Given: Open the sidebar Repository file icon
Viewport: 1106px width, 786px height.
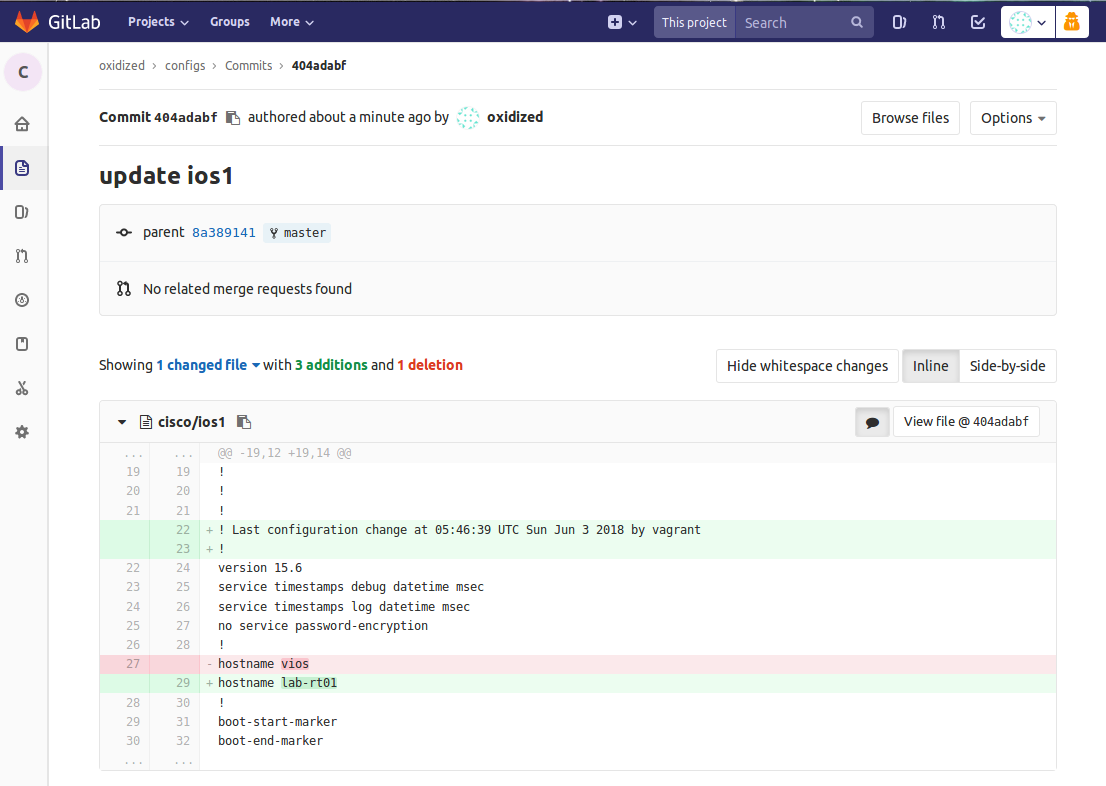Looking at the screenshot, I should (x=22, y=168).
